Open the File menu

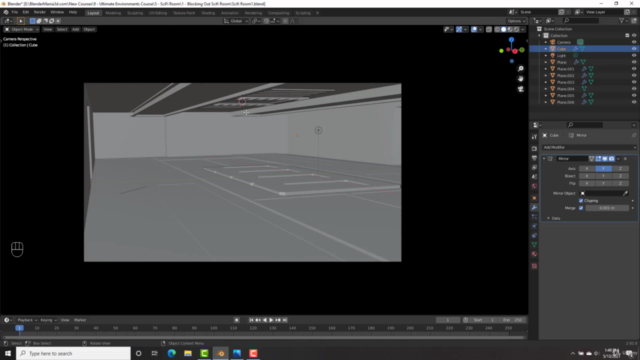point(15,12)
